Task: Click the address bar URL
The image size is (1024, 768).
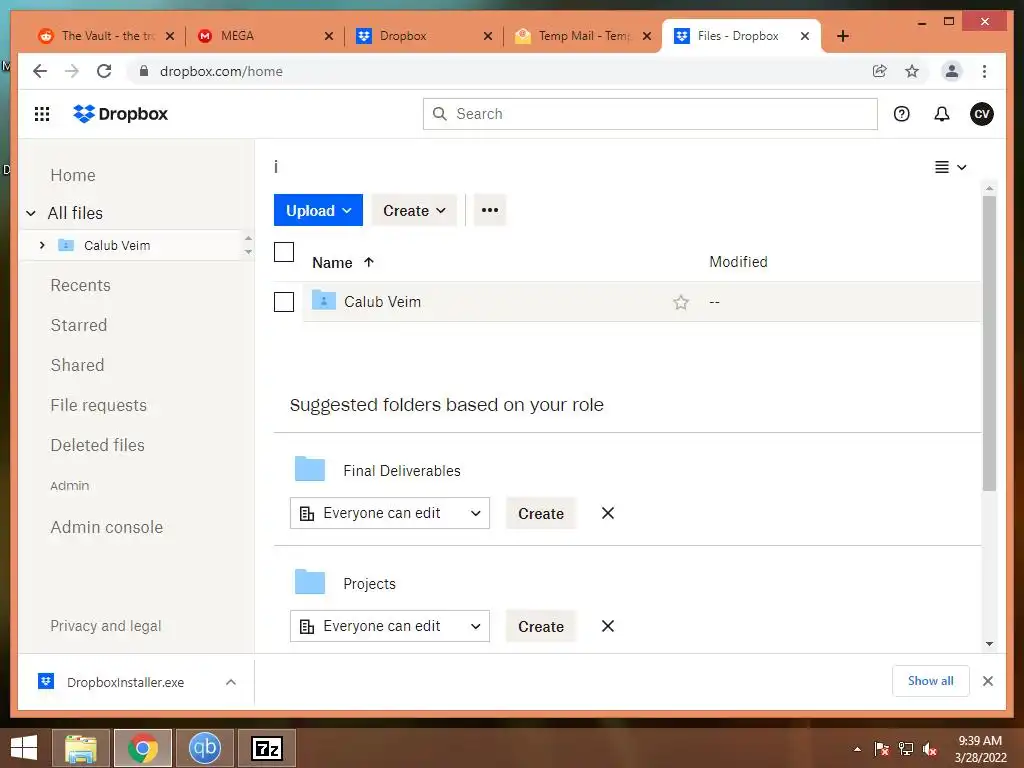Action: pyautogui.click(x=221, y=71)
